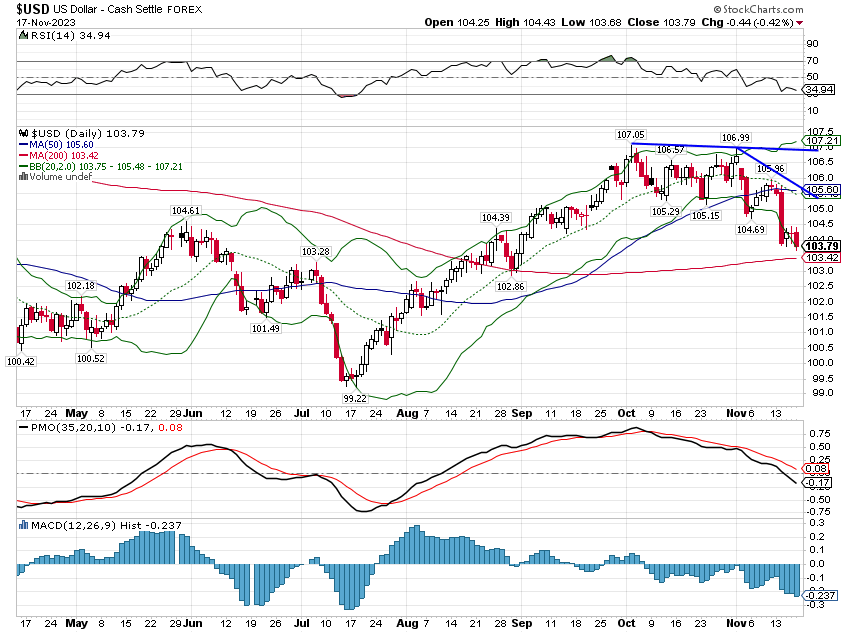Select the blue MA(50) legend line swatch
The image size is (850, 633).
click(x=24, y=144)
